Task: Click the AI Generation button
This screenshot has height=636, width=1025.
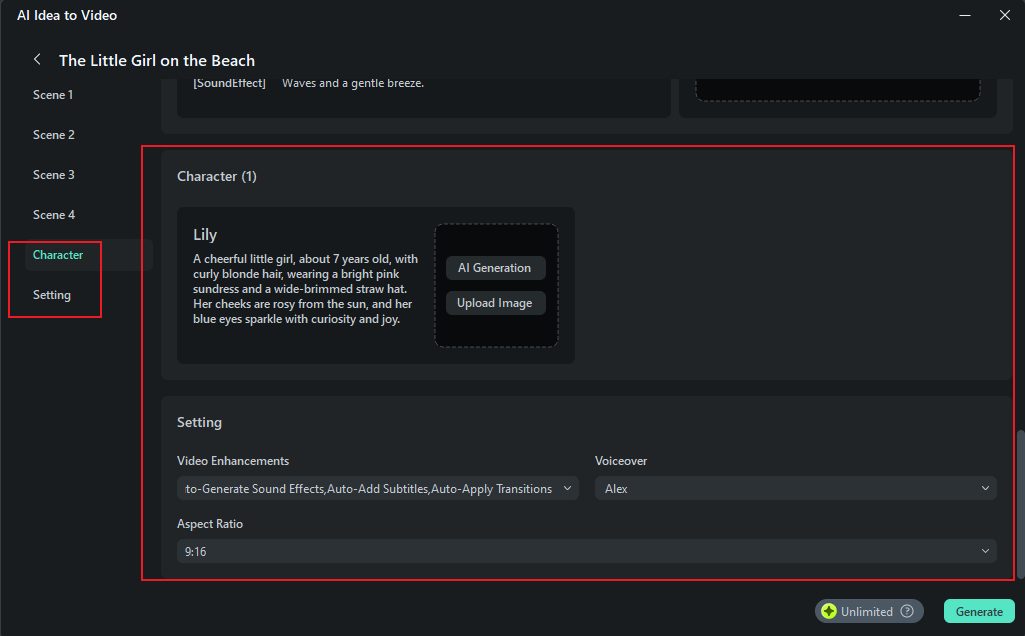Action: [x=495, y=268]
